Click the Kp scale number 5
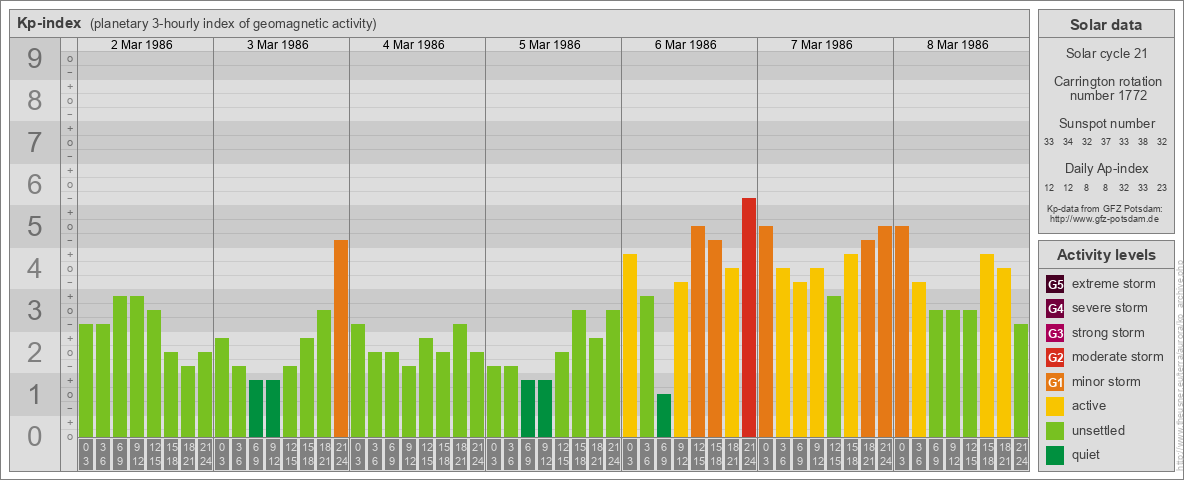 (35, 227)
